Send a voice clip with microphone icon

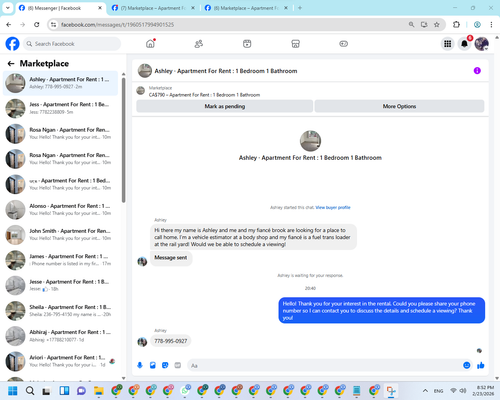point(140,365)
